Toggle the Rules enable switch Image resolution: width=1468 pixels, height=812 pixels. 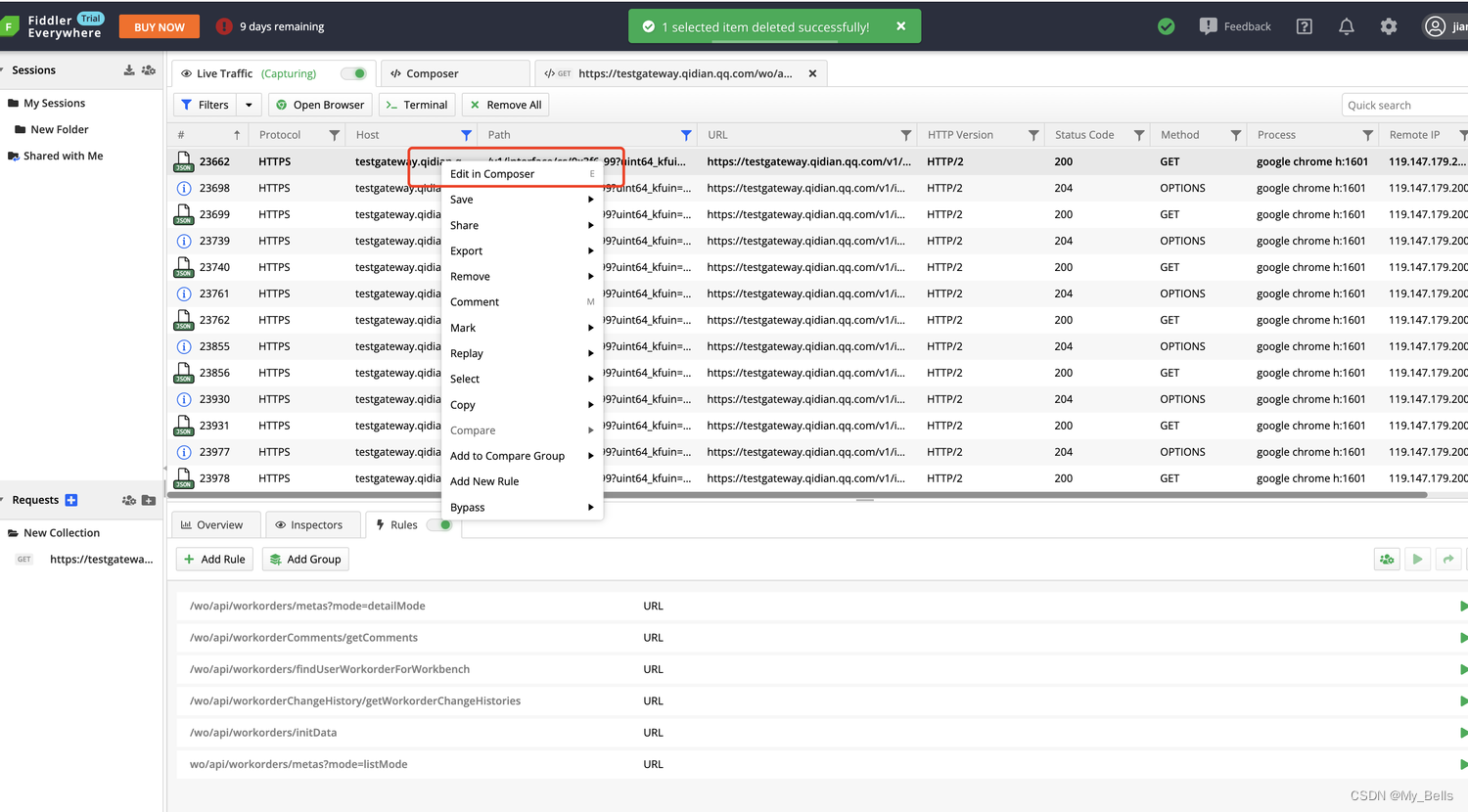click(440, 525)
